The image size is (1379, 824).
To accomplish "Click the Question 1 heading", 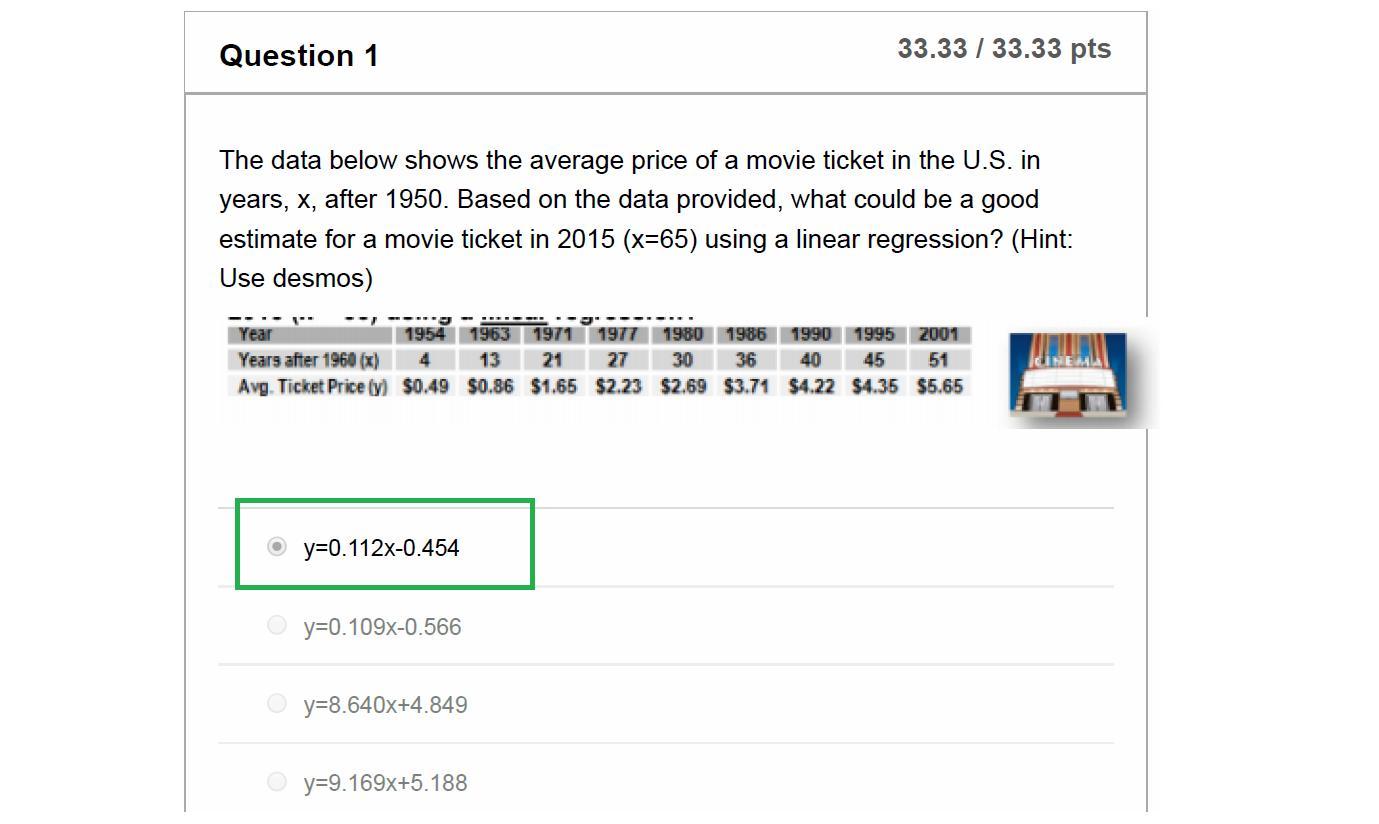I will pyautogui.click(x=299, y=55).
